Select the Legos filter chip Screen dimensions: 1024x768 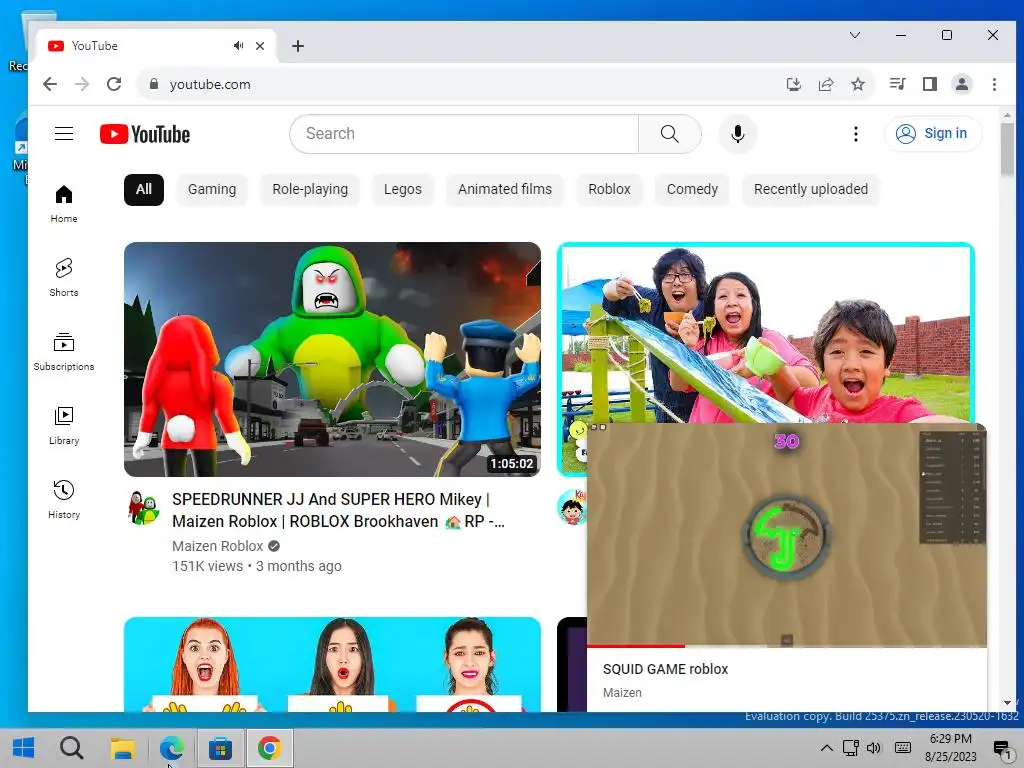pos(403,189)
